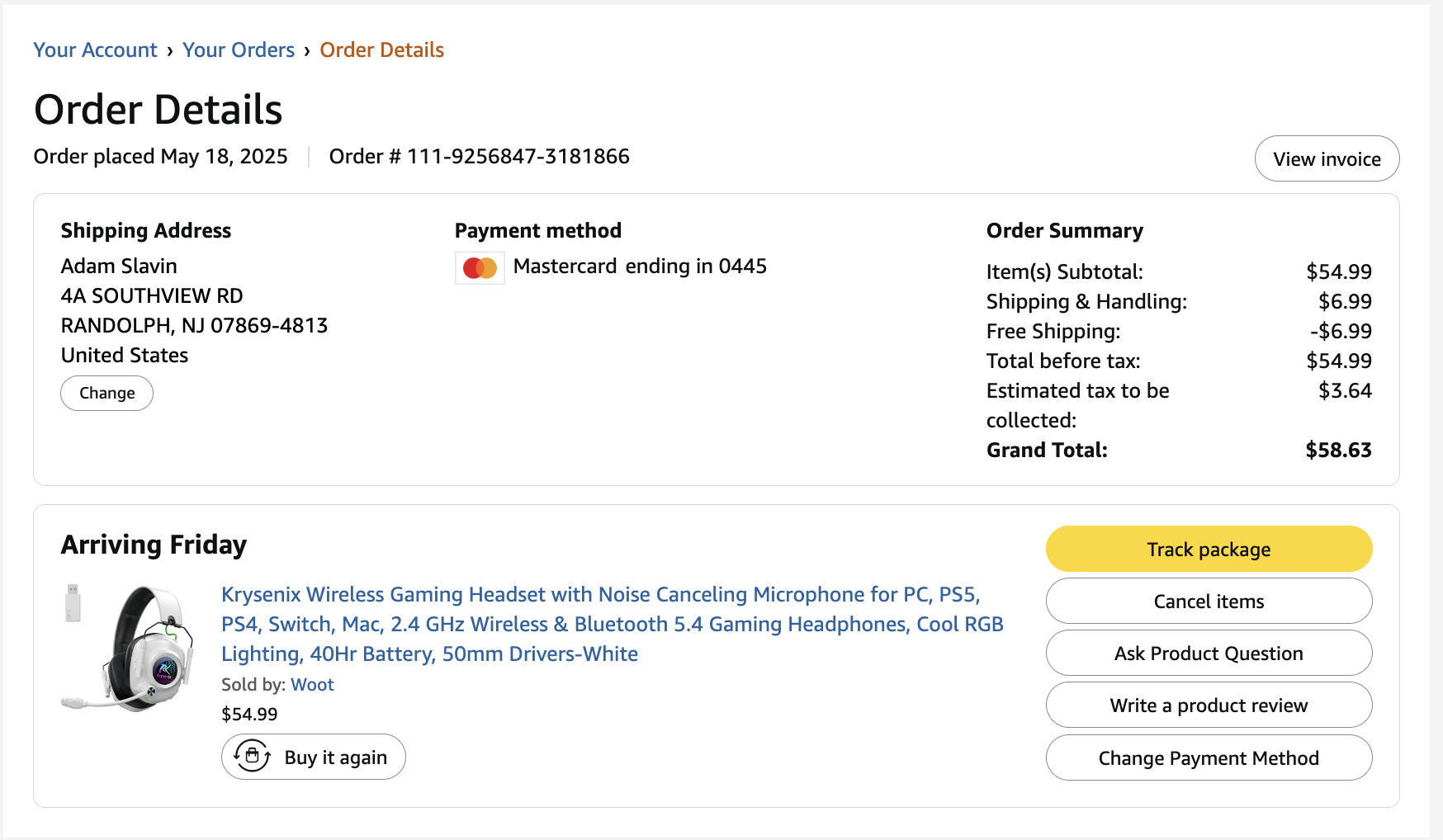Click the Your Account breadcrumb link
1443x840 pixels.
[x=95, y=50]
